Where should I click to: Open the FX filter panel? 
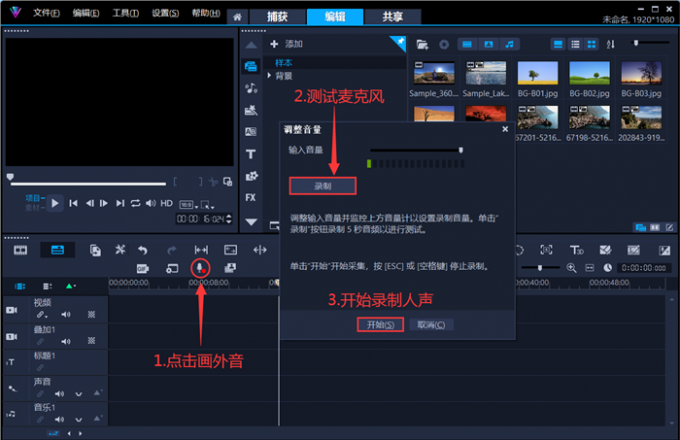coord(251,198)
